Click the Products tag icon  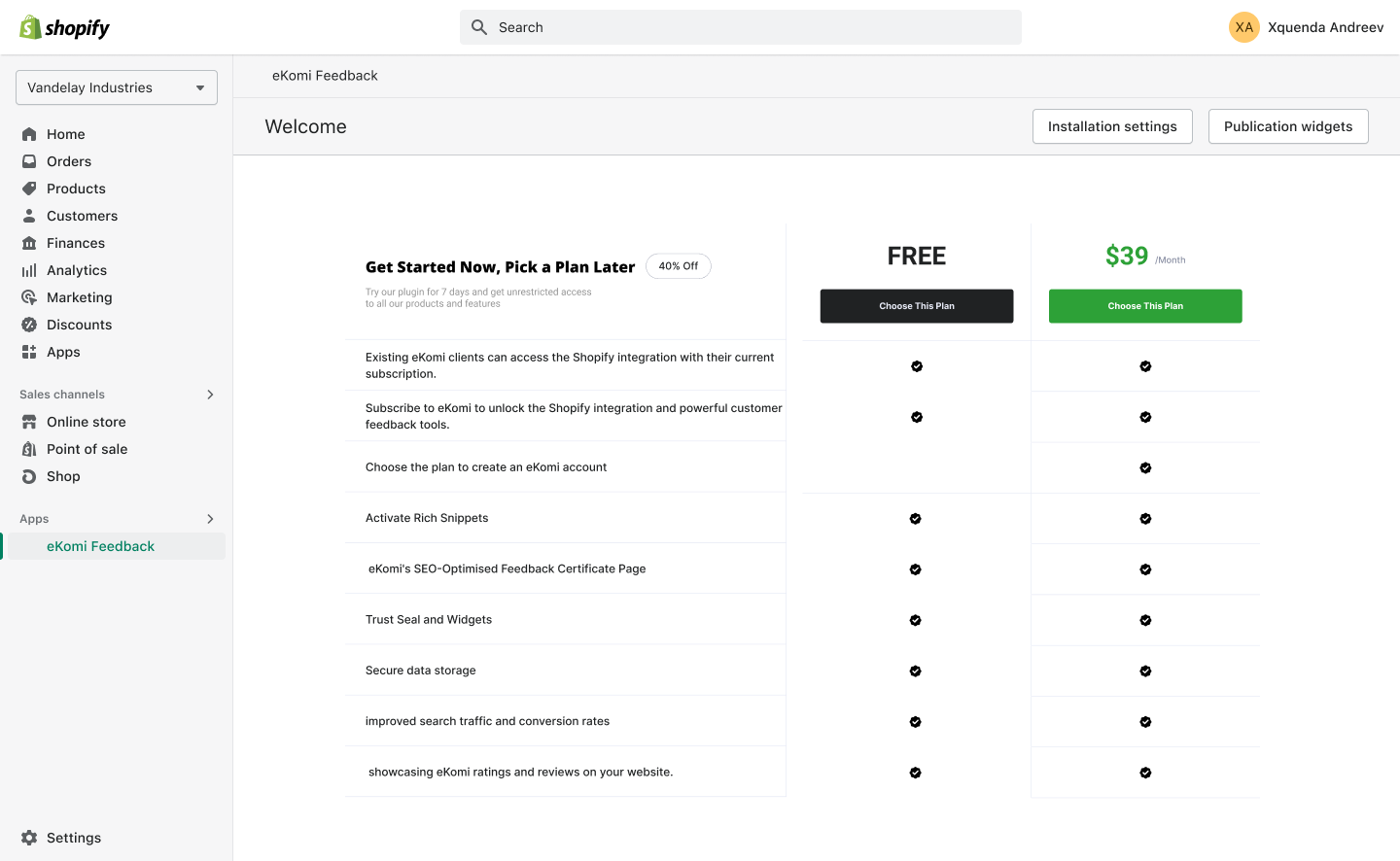pos(29,189)
